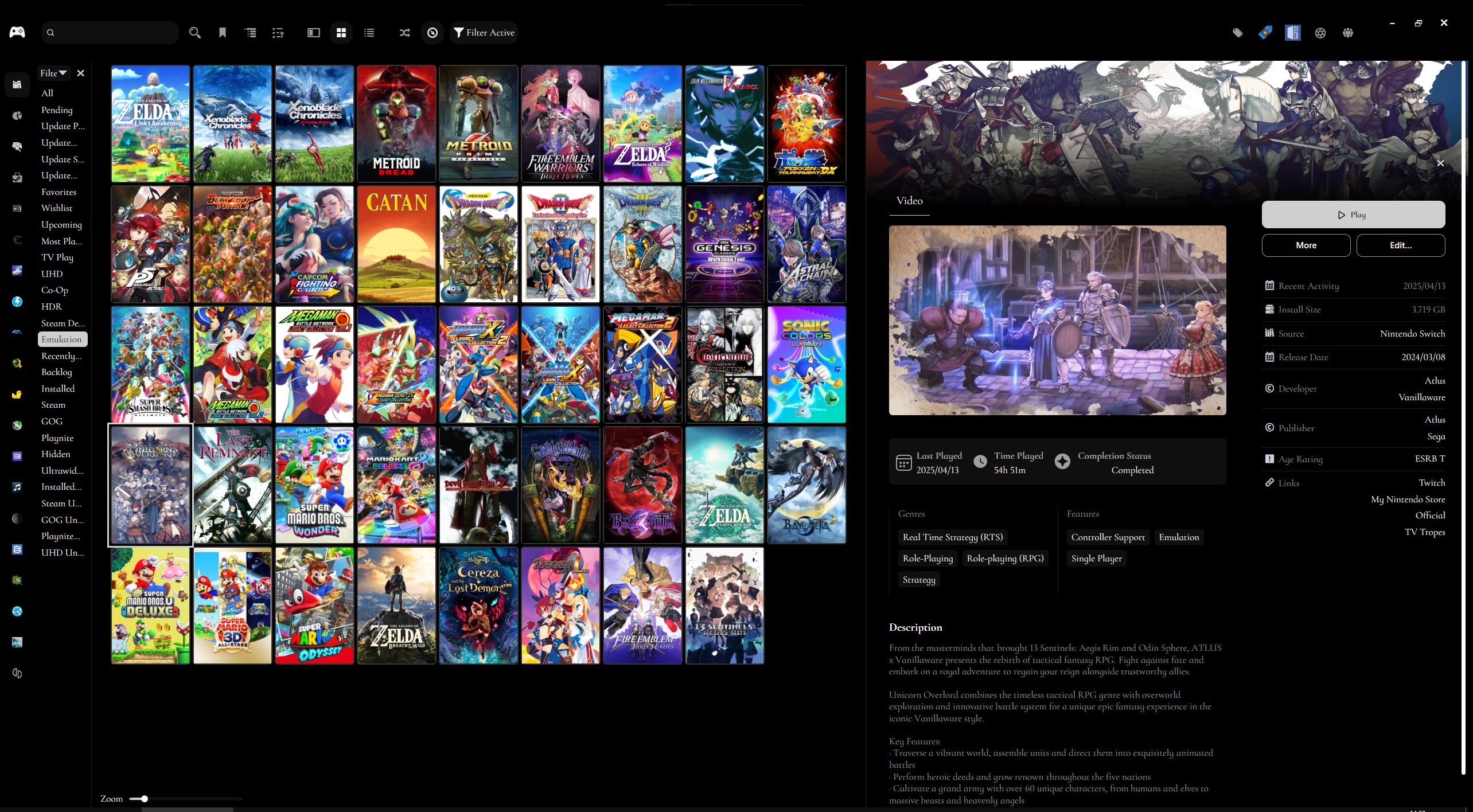Click the Nintendo Switch source value
1473x812 pixels.
[x=1413, y=333]
